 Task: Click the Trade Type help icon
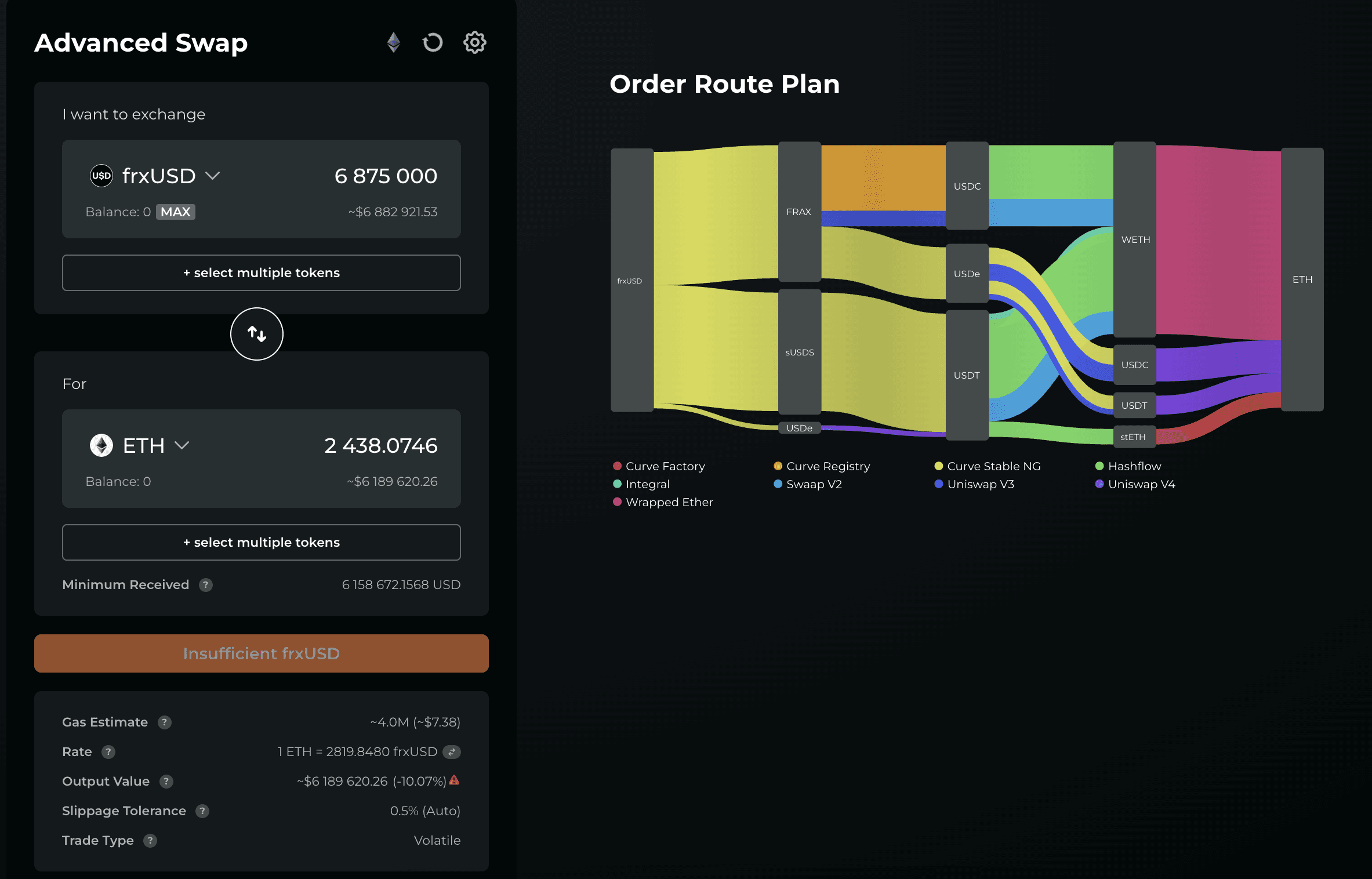click(x=150, y=841)
